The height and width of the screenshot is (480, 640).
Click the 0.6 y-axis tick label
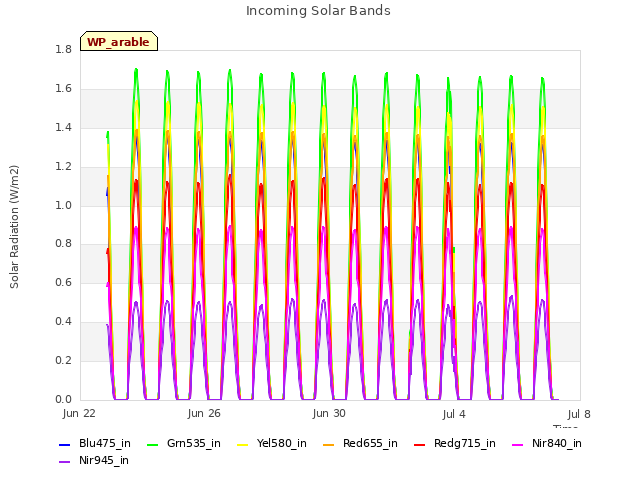[63, 282]
